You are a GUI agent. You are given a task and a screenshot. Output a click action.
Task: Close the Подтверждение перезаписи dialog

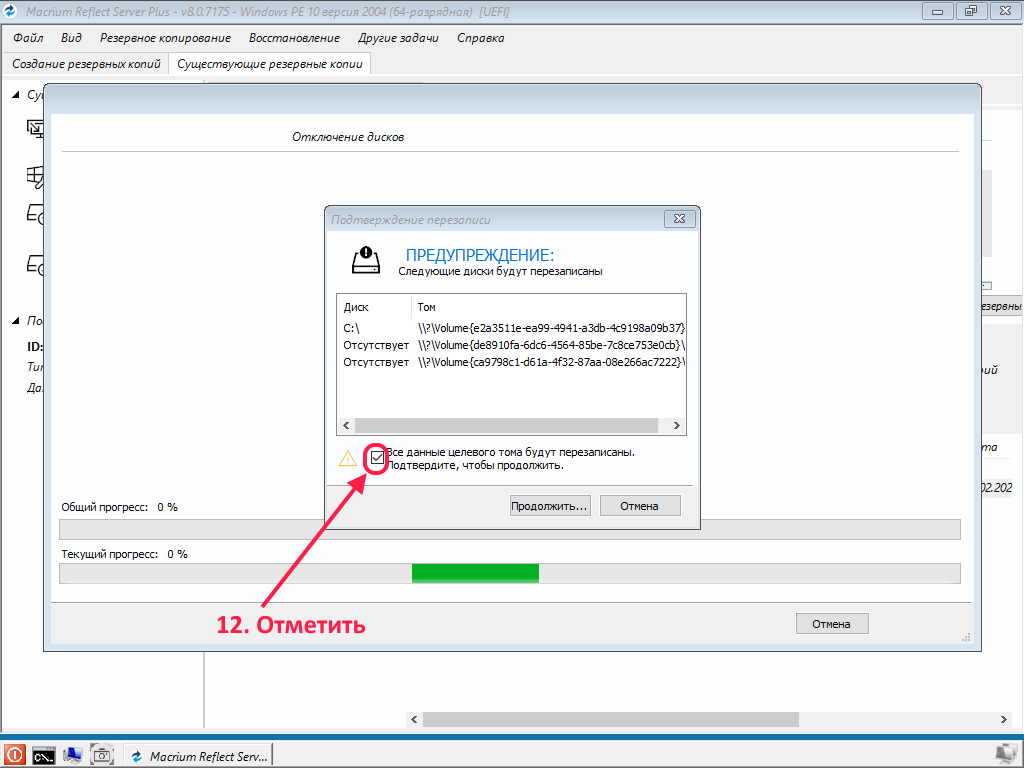[x=679, y=219]
